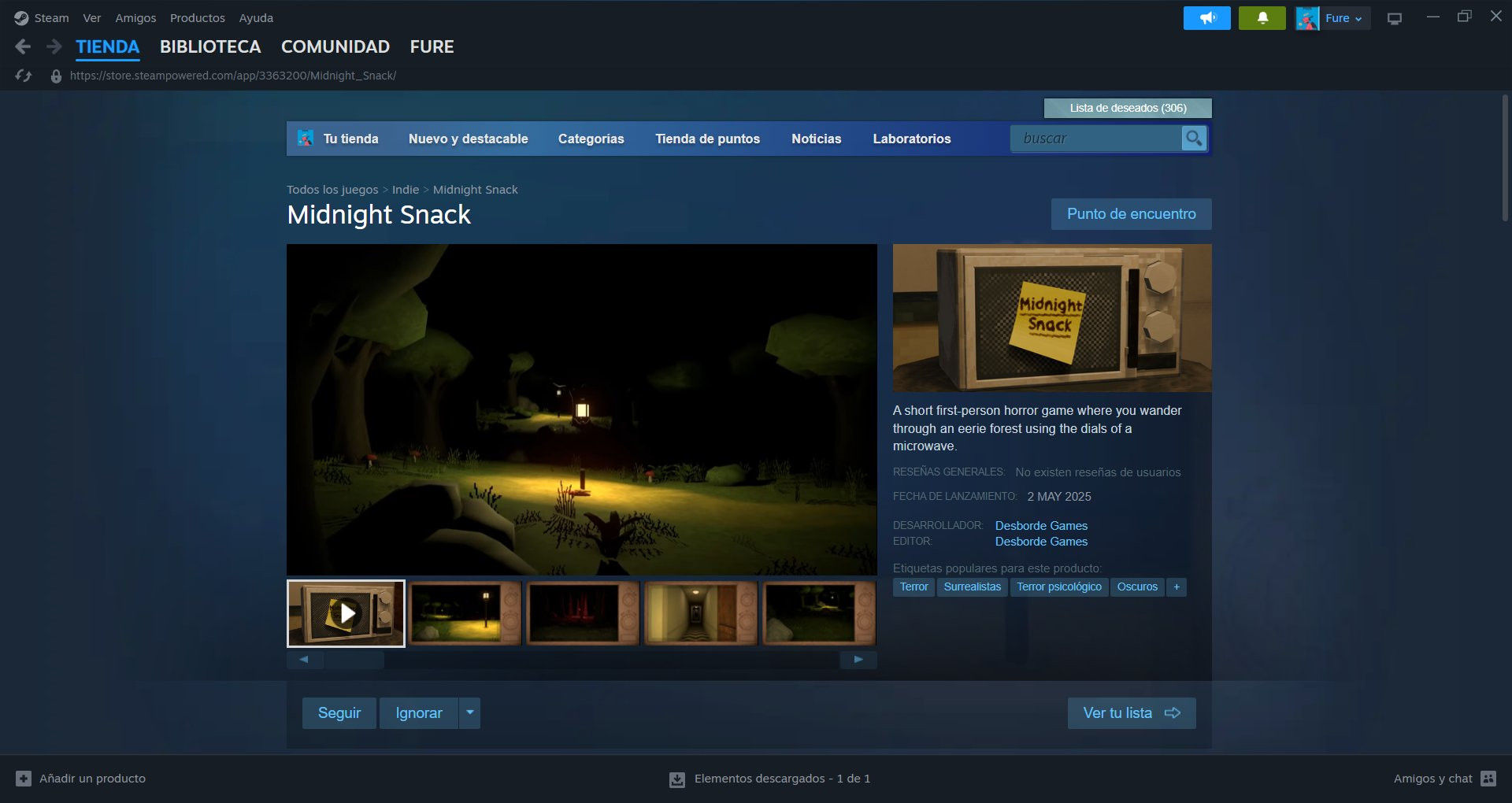Select the red curtain screenshot thumbnail
The width and height of the screenshot is (1512, 803).
pyautogui.click(x=583, y=614)
